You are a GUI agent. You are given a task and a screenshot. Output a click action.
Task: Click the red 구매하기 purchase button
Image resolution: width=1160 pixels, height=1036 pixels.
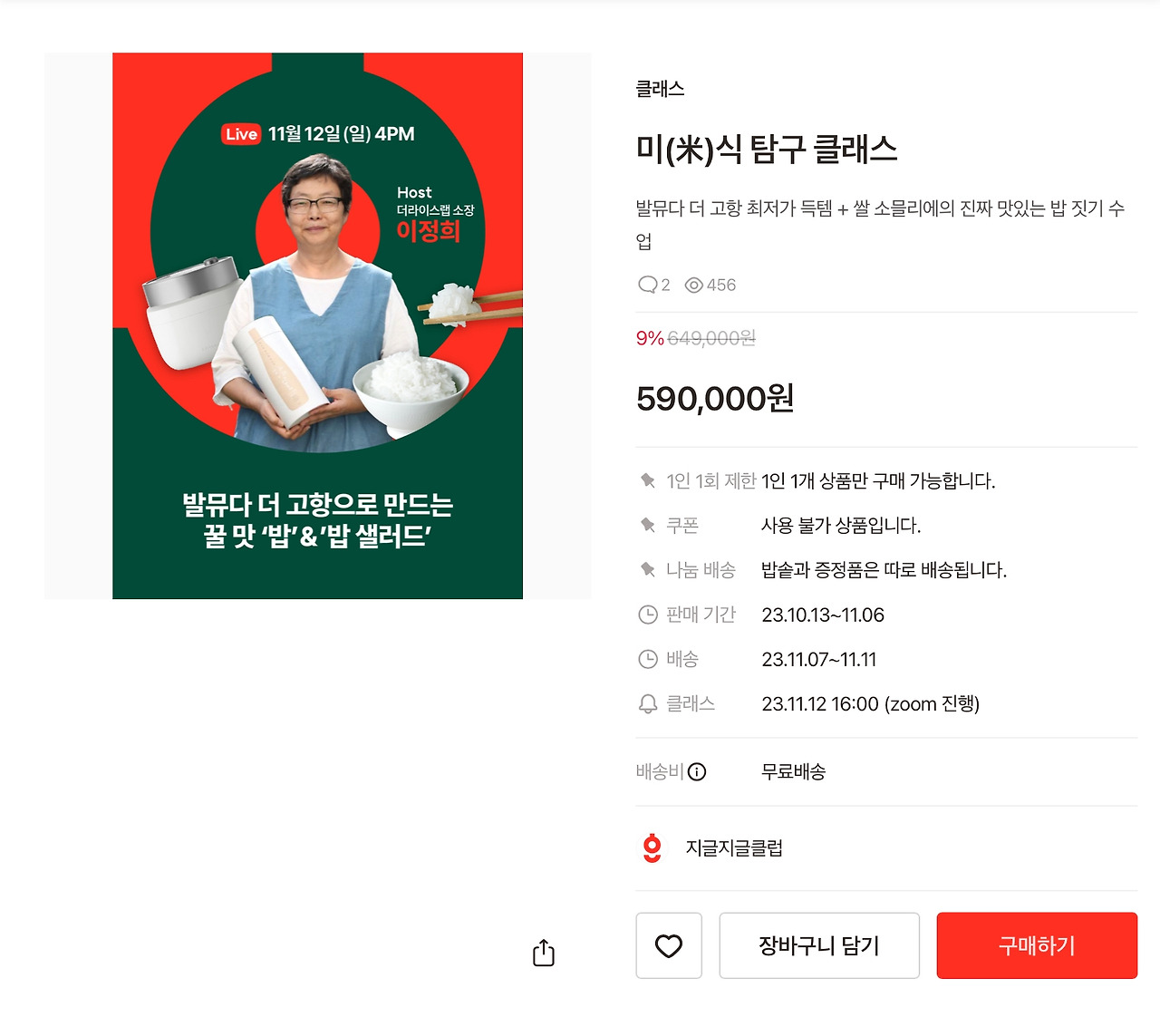coord(1037,945)
